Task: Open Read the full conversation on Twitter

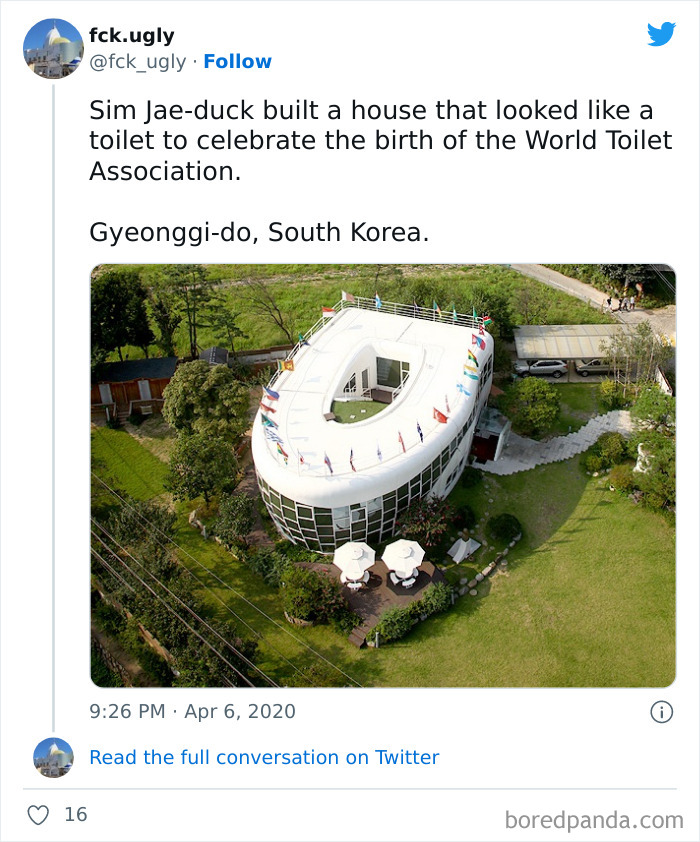Action: coord(263,757)
